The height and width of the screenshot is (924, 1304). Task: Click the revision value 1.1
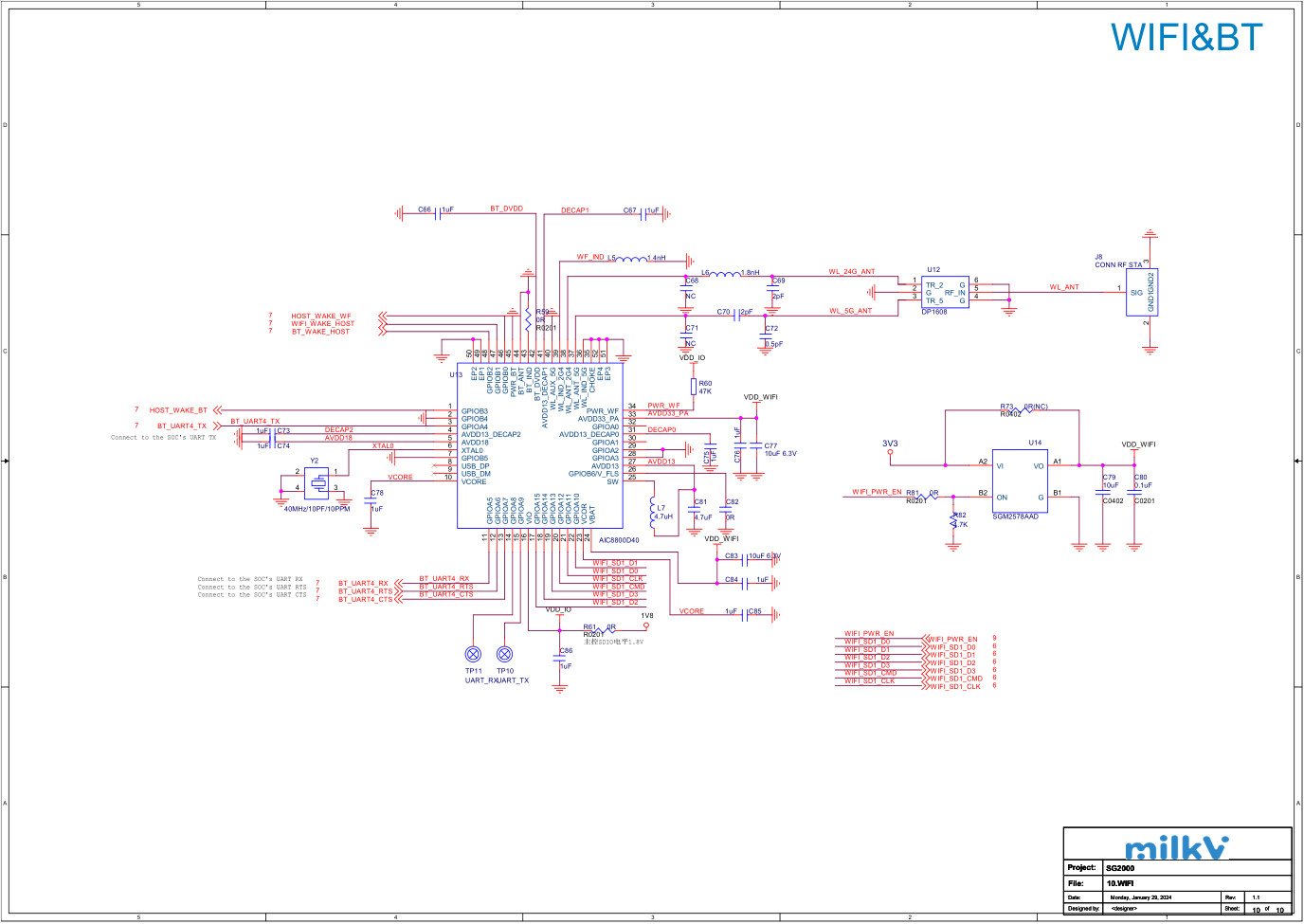(x=1256, y=897)
